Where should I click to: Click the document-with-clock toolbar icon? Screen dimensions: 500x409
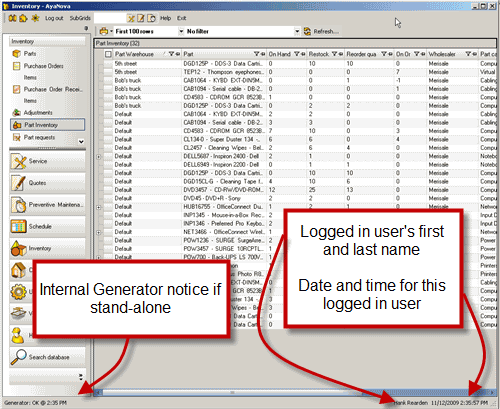(x=151, y=18)
